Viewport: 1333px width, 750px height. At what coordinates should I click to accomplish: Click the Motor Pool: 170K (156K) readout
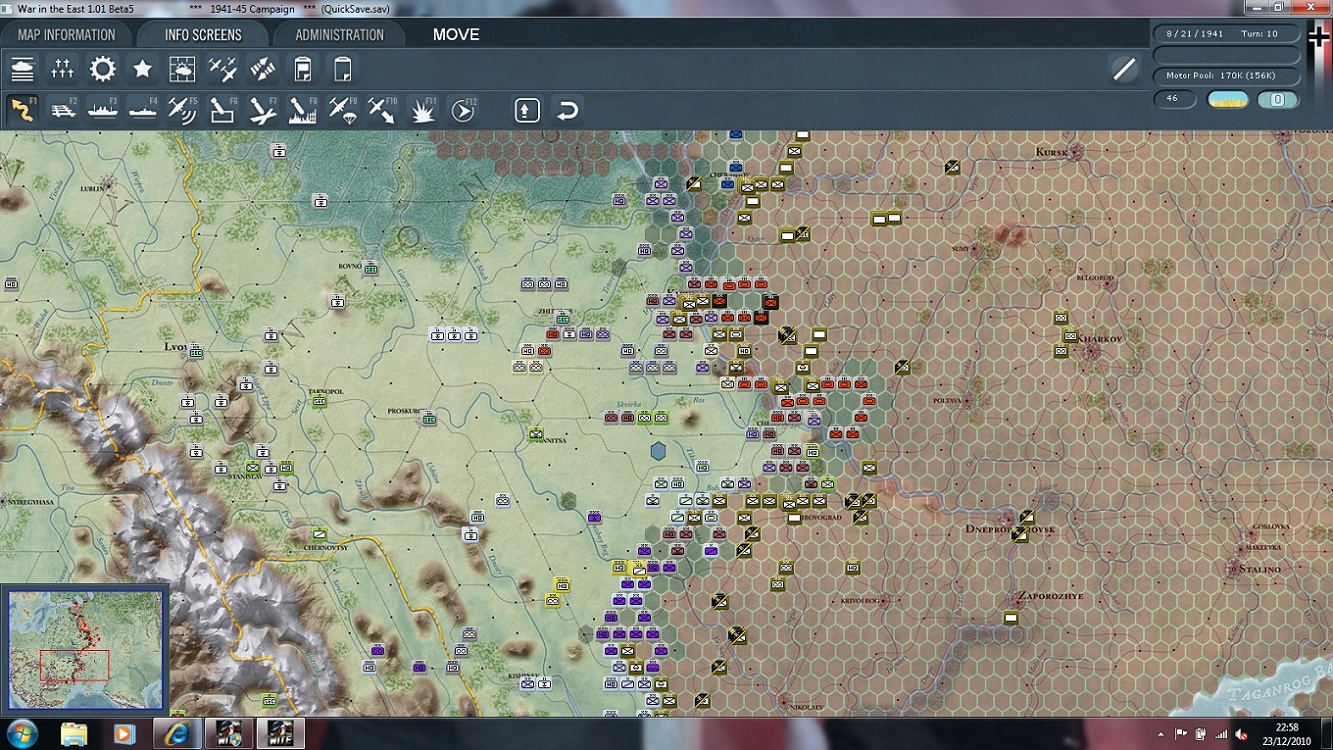1227,76
